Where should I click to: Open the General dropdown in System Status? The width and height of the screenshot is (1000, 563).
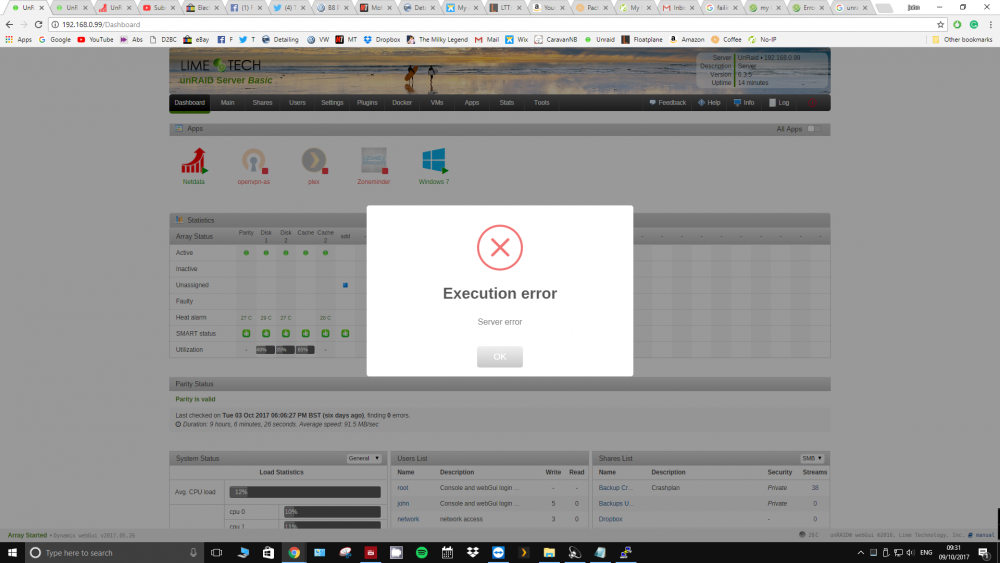tap(364, 458)
